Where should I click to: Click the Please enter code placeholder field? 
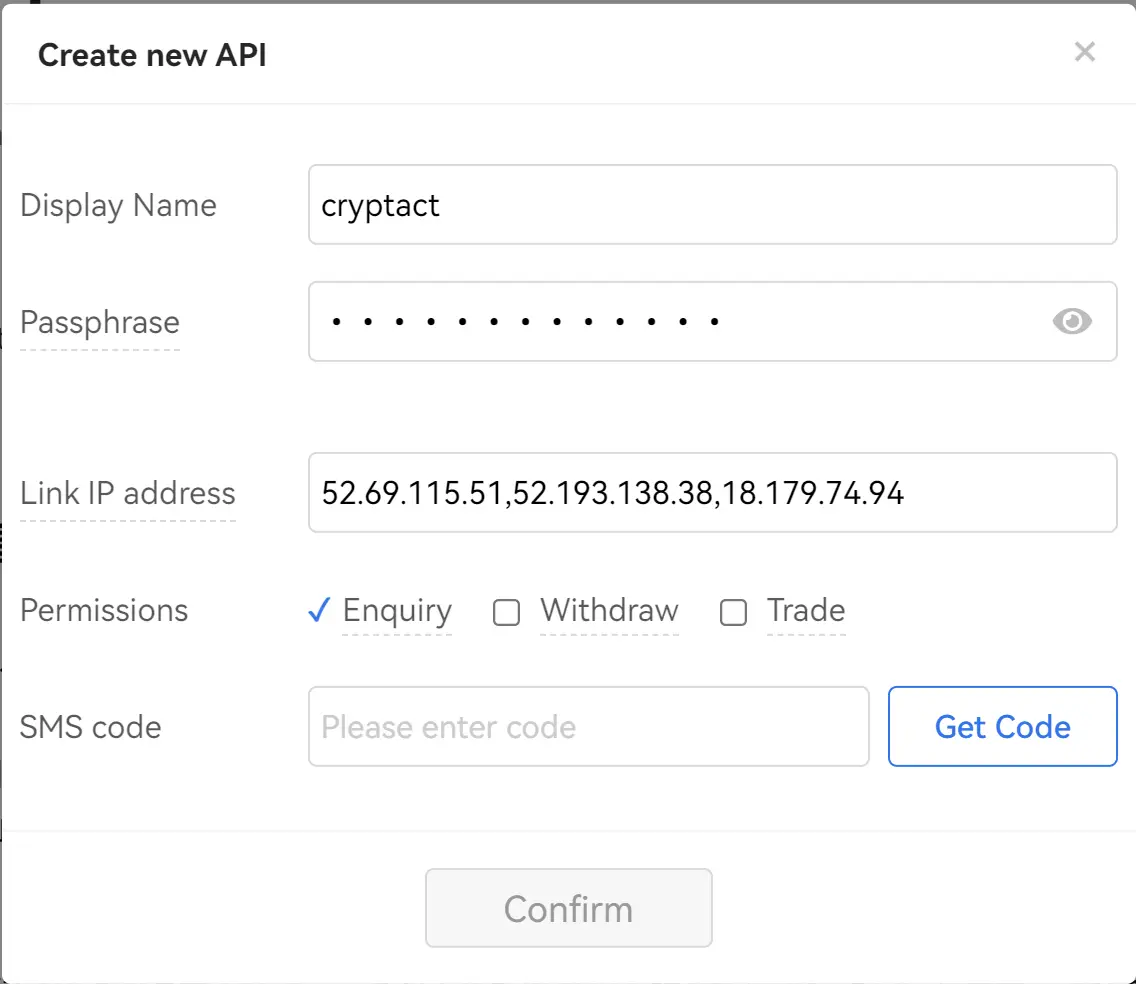tap(589, 727)
